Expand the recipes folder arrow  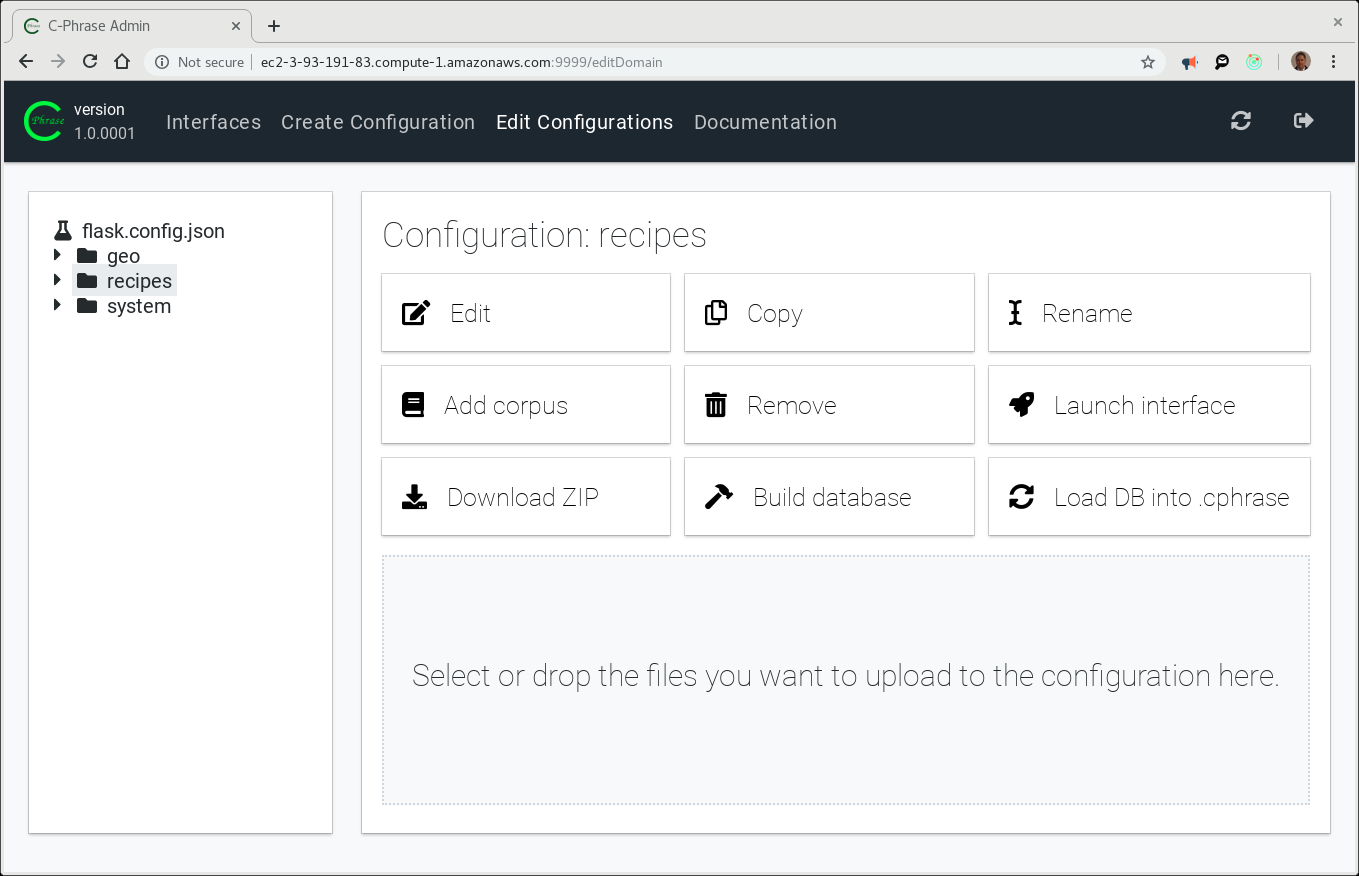58,281
